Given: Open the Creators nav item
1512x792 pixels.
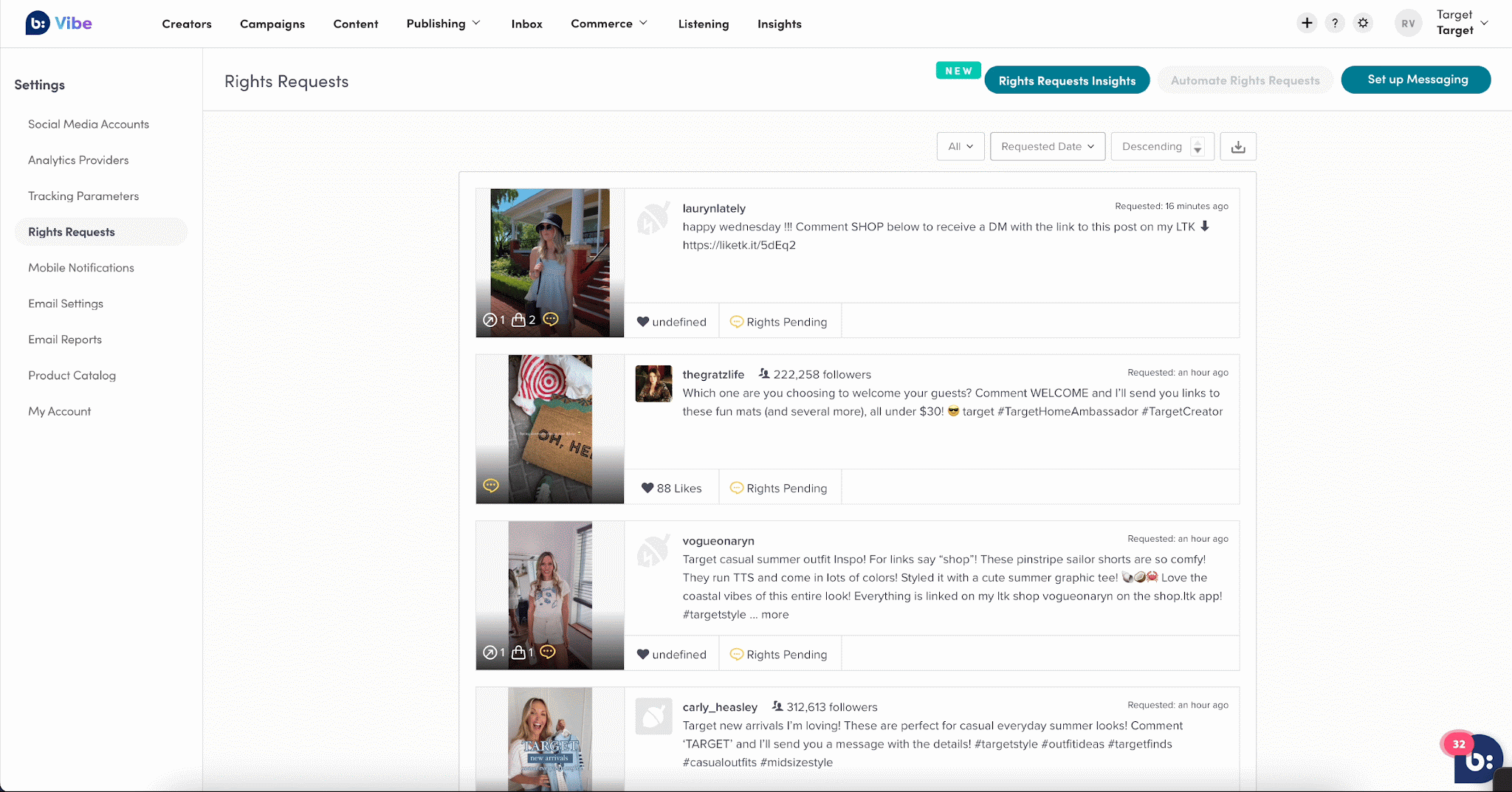Looking at the screenshot, I should (x=187, y=24).
